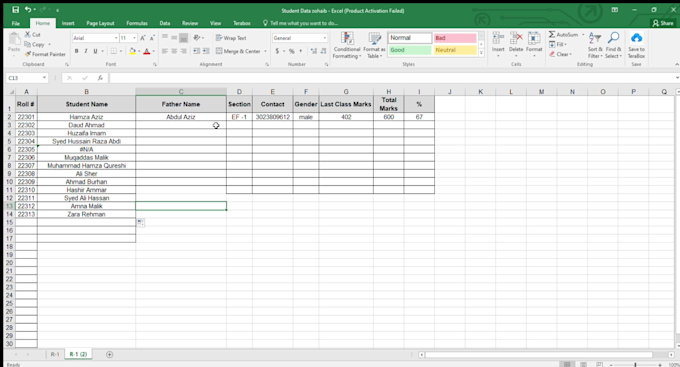Click the Insert Function fx icon
680x367 pixels.
(100, 78)
